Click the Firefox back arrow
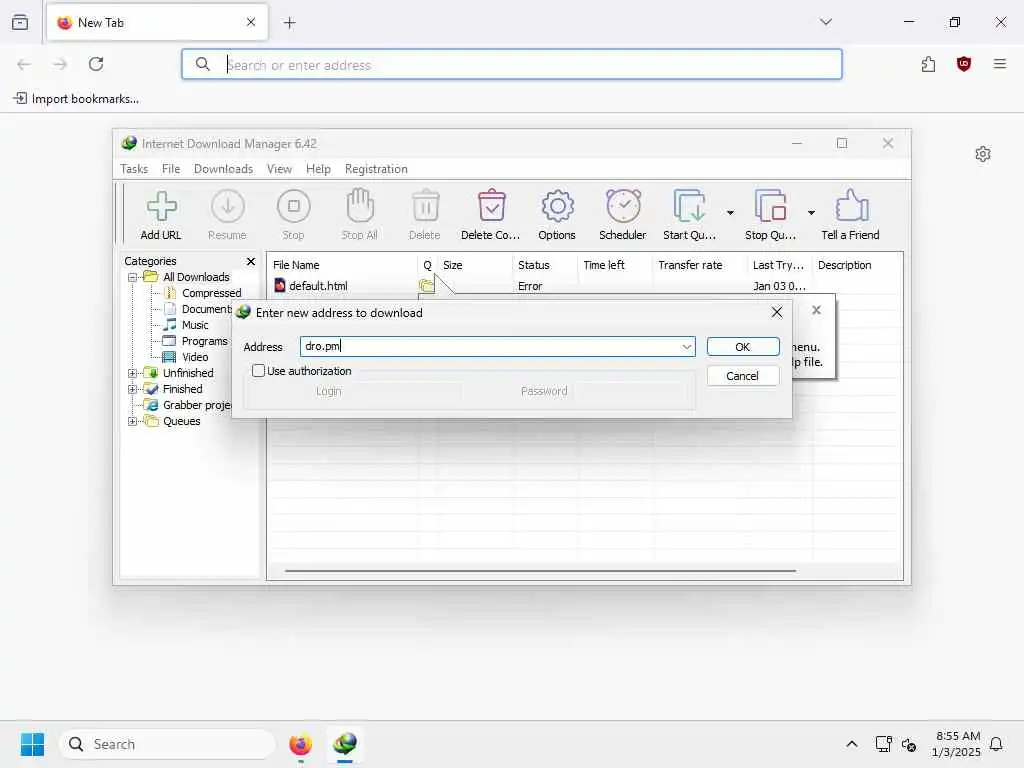The image size is (1024, 768). 24,64
